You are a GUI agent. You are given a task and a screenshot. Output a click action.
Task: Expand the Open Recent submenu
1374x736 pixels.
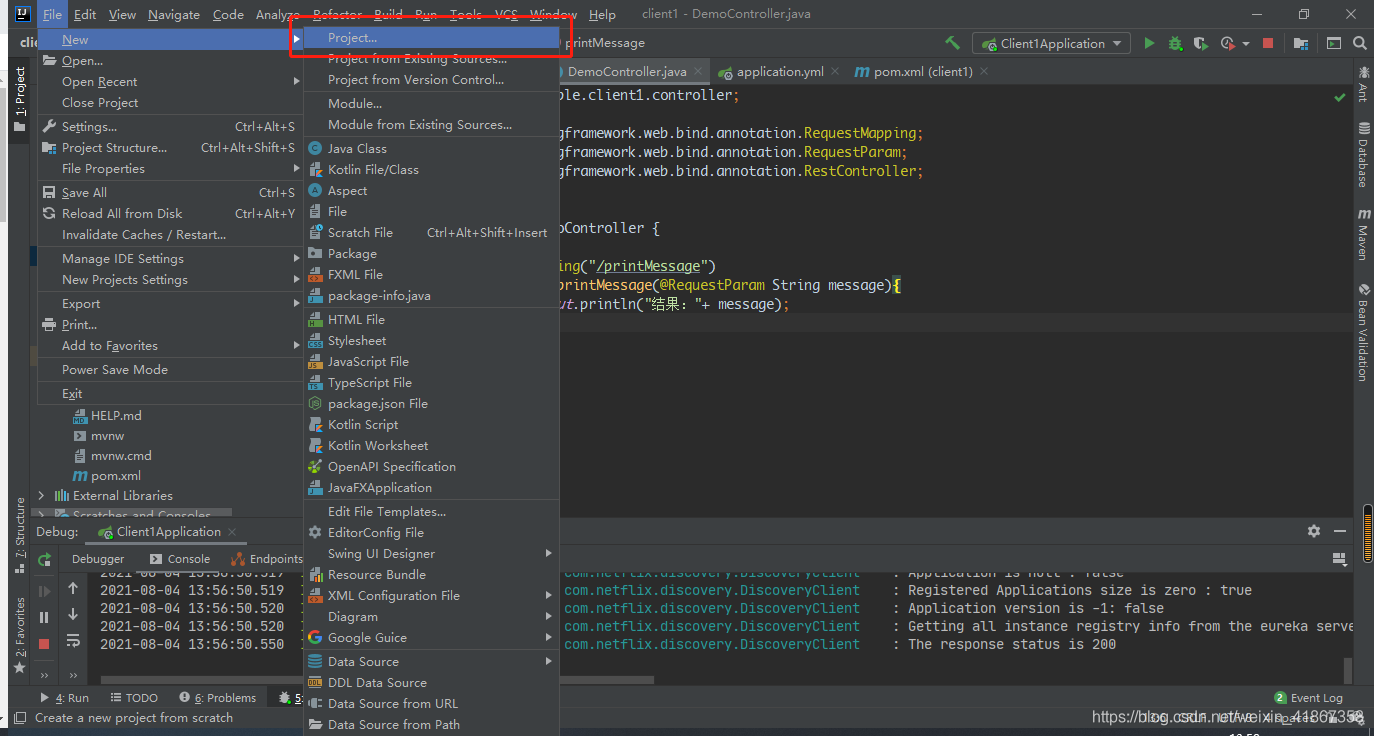coord(170,81)
